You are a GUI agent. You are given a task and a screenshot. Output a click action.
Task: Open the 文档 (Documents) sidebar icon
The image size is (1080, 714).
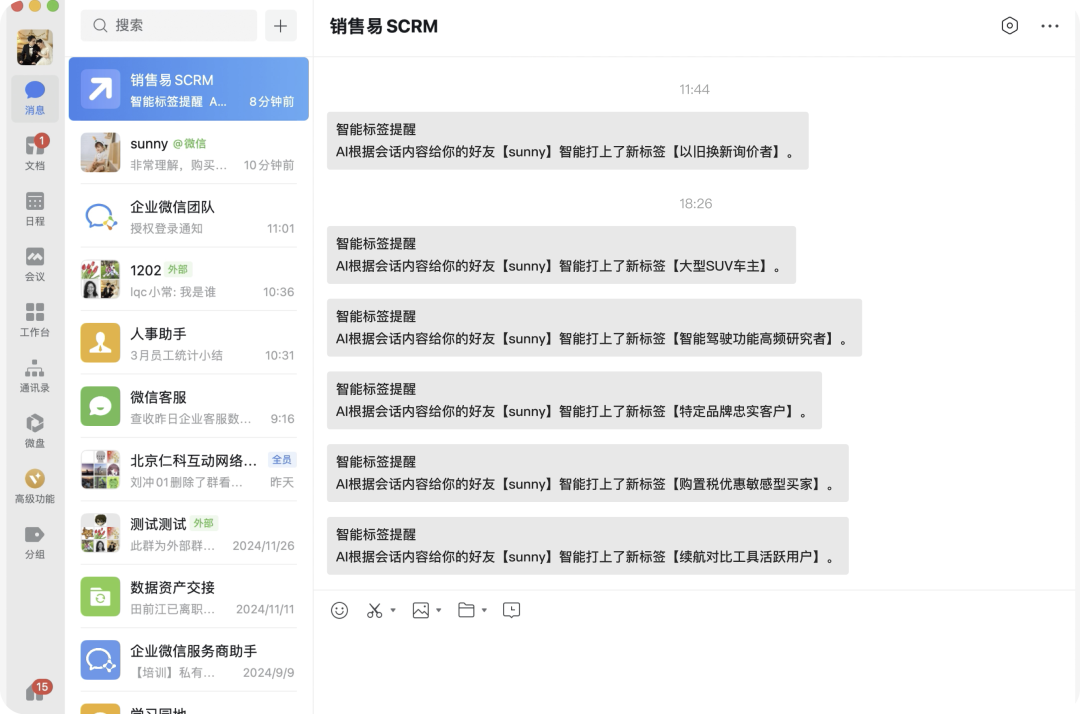coord(35,152)
